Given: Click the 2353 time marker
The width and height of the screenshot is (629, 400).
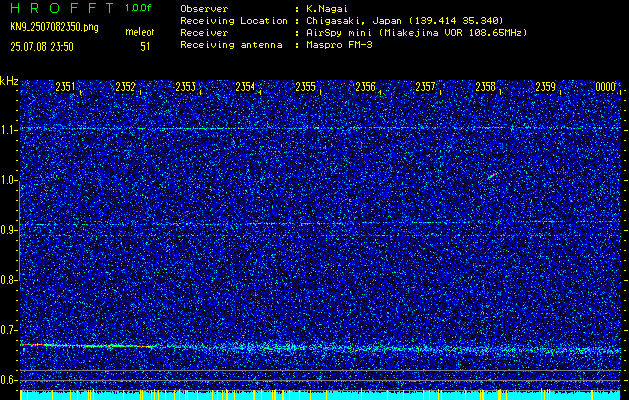Looking at the screenshot, I should [185, 87].
